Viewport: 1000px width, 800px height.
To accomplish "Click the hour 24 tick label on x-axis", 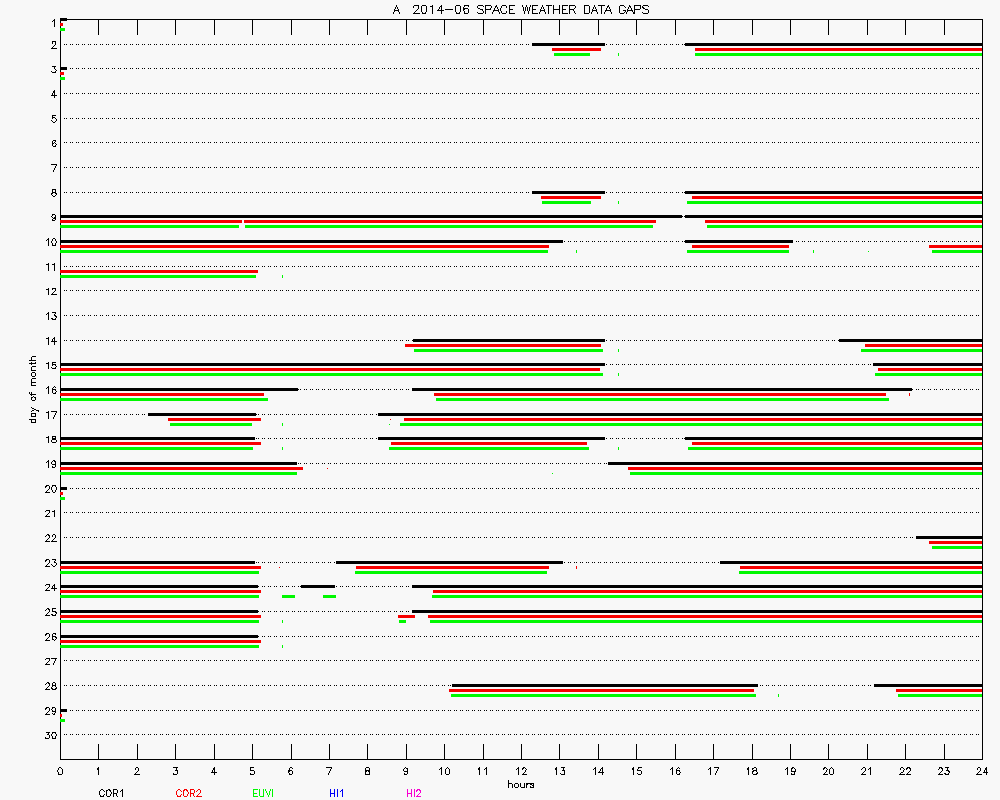I will click(x=981, y=771).
